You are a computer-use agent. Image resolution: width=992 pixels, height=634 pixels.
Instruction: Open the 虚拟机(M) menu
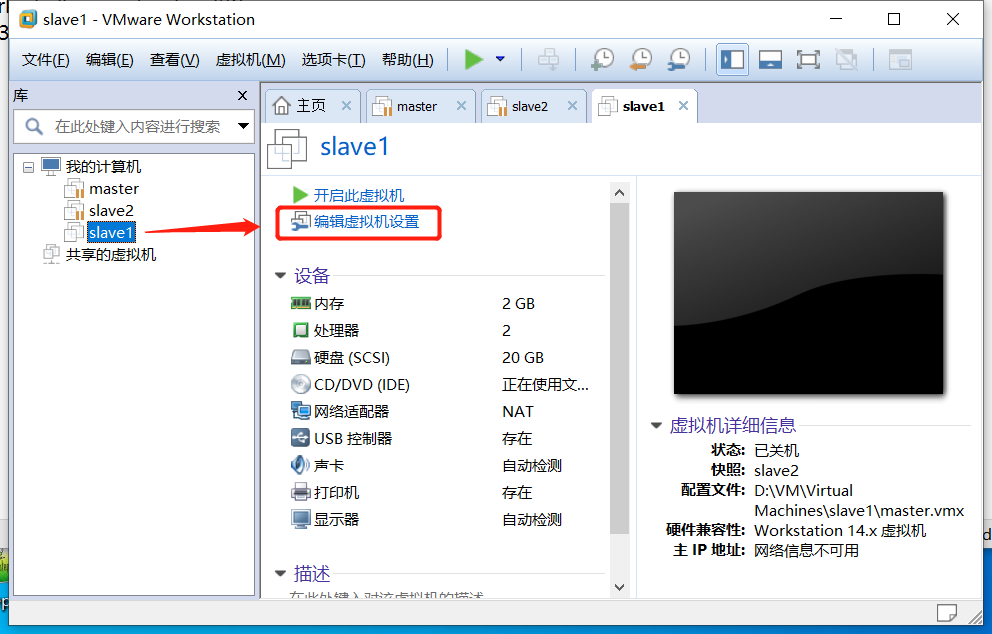251,60
